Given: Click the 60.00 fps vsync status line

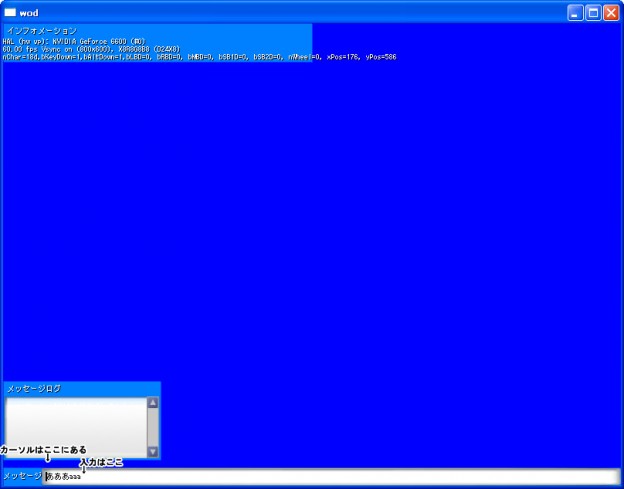Looking at the screenshot, I should click(90, 49).
